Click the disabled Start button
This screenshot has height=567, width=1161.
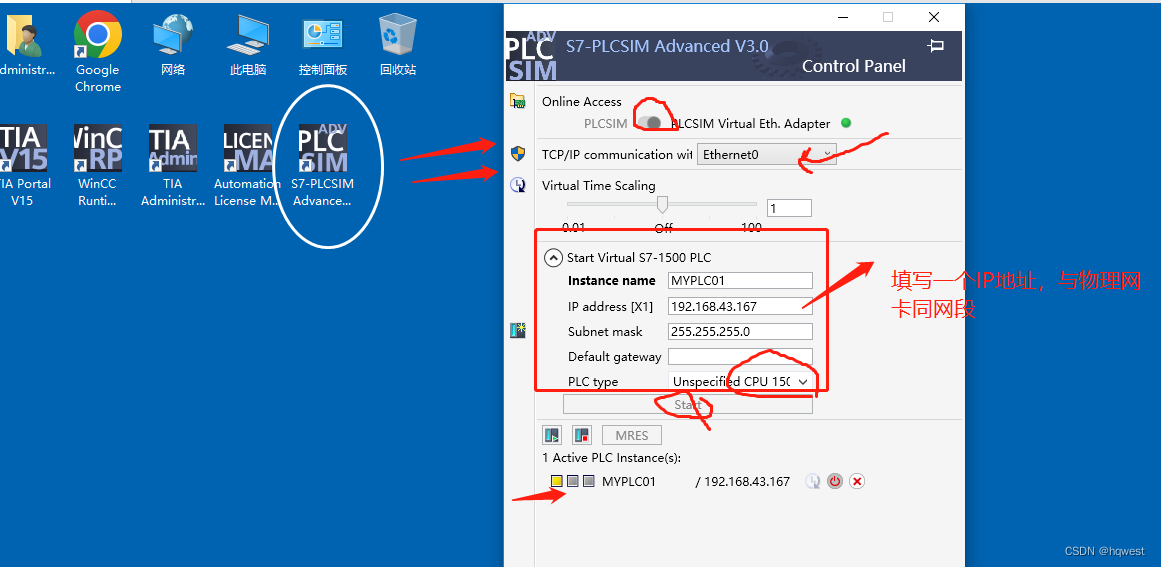point(688,405)
